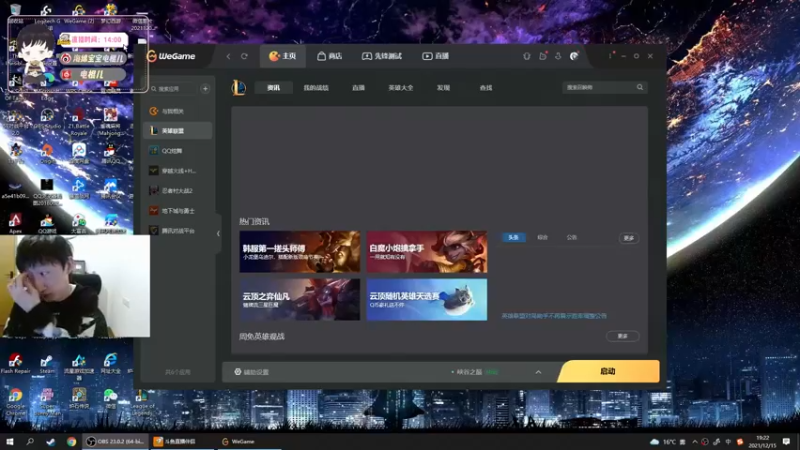Select the 公告 news filter
Screen dimensions: 800x450
point(571,237)
